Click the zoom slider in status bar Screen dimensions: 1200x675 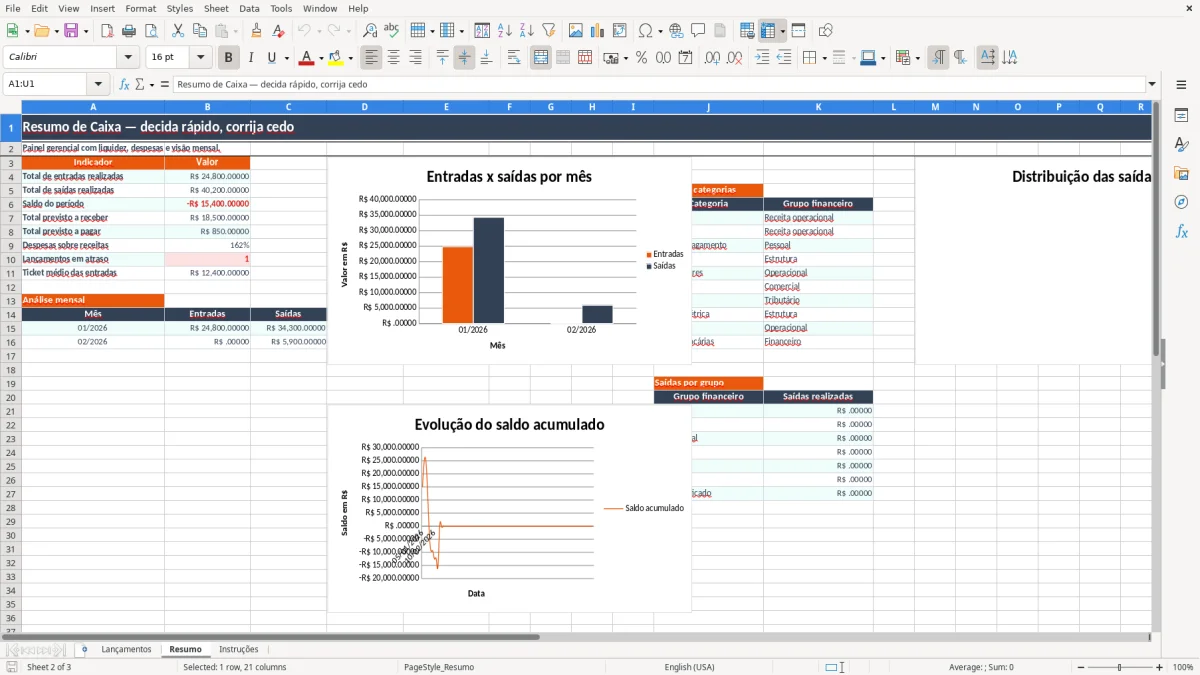coord(1120,667)
